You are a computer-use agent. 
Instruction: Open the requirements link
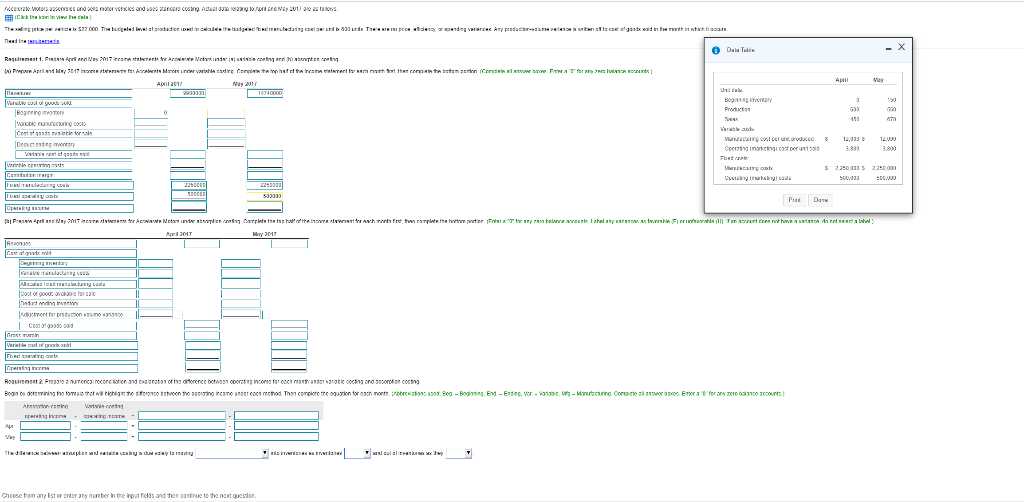coord(44,40)
